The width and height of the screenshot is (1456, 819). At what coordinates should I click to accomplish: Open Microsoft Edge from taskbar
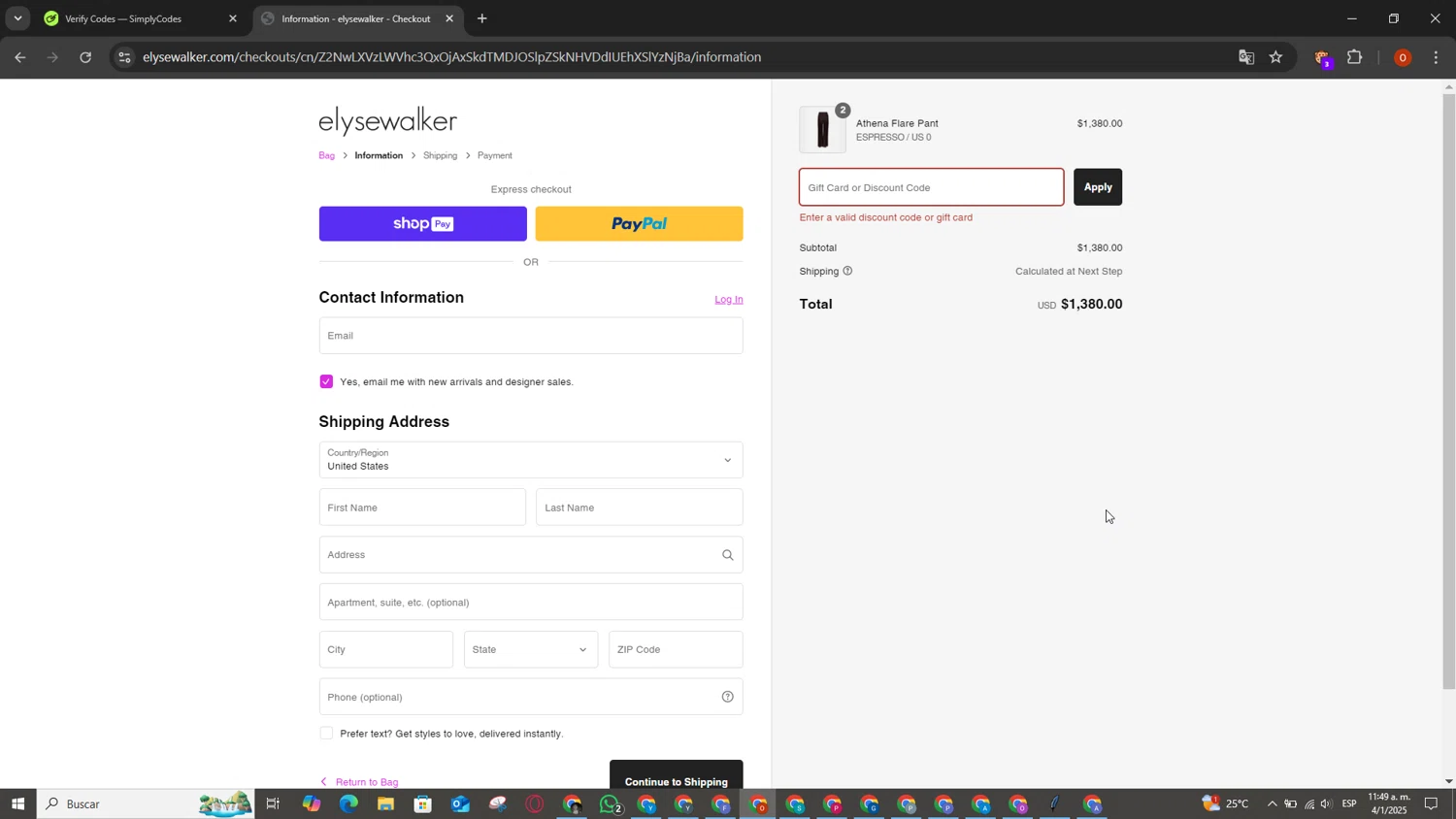point(347,803)
